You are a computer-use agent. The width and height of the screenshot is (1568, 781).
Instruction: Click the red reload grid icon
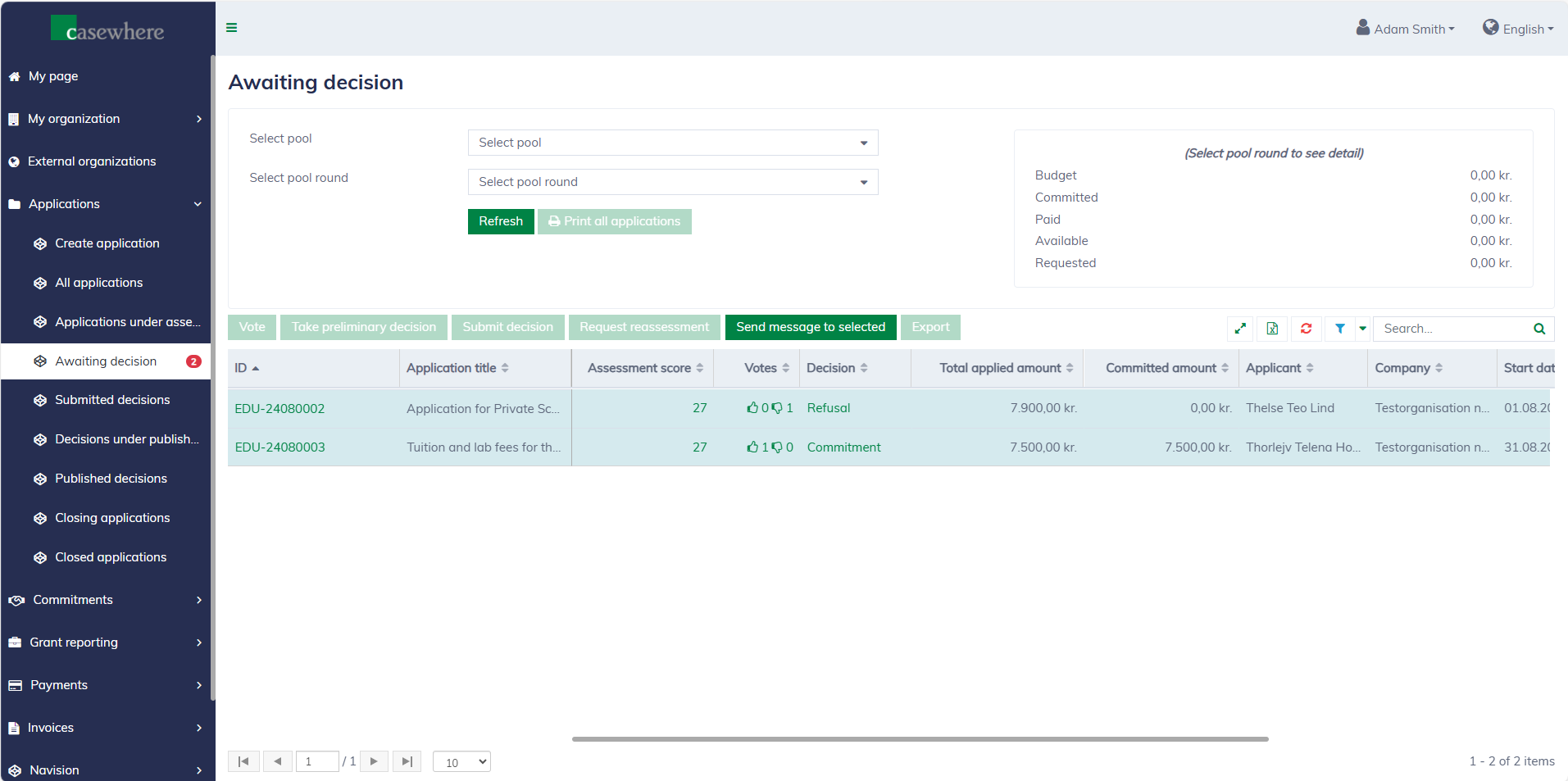1306,329
